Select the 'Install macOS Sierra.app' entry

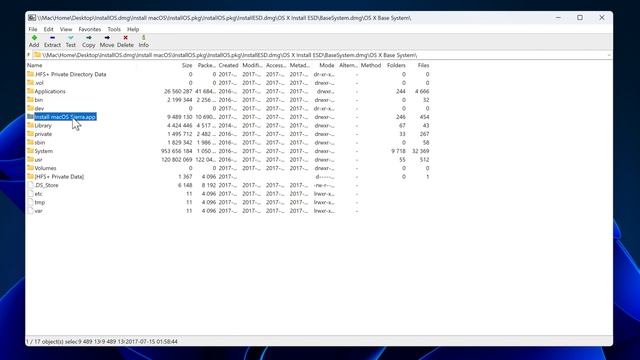[x=65, y=117]
